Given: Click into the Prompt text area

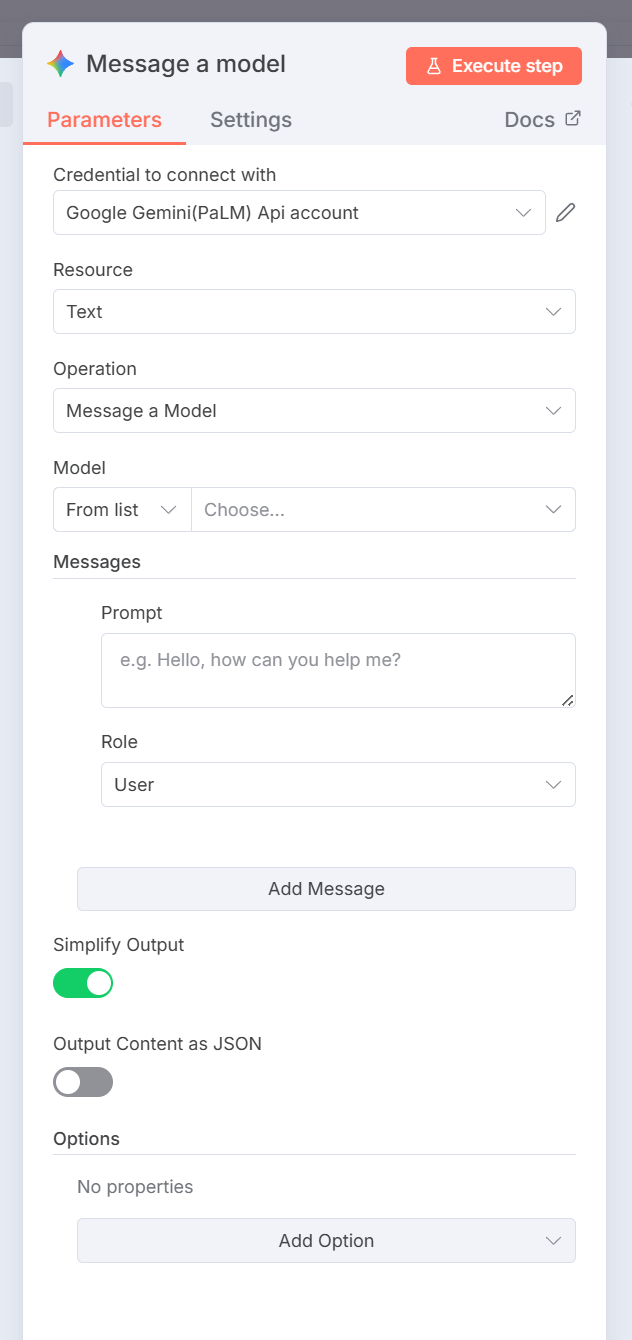Looking at the screenshot, I should 337,670.
